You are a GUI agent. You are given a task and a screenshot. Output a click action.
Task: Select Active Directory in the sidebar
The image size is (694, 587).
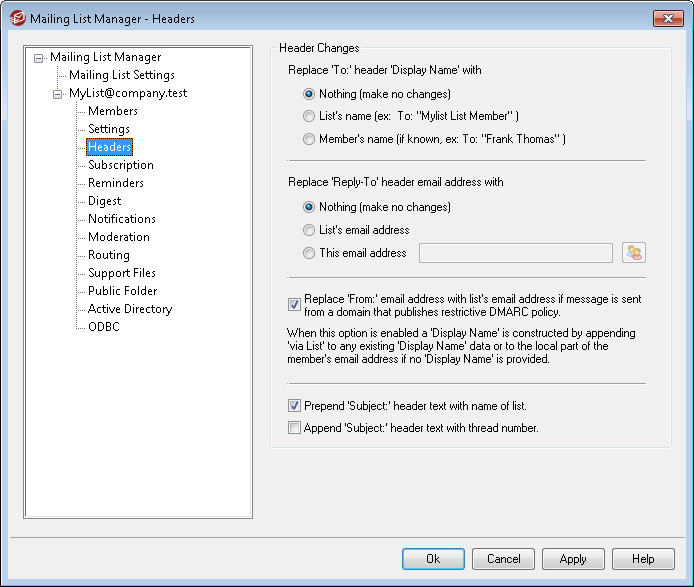pyautogui.click(x=130, y=309)
